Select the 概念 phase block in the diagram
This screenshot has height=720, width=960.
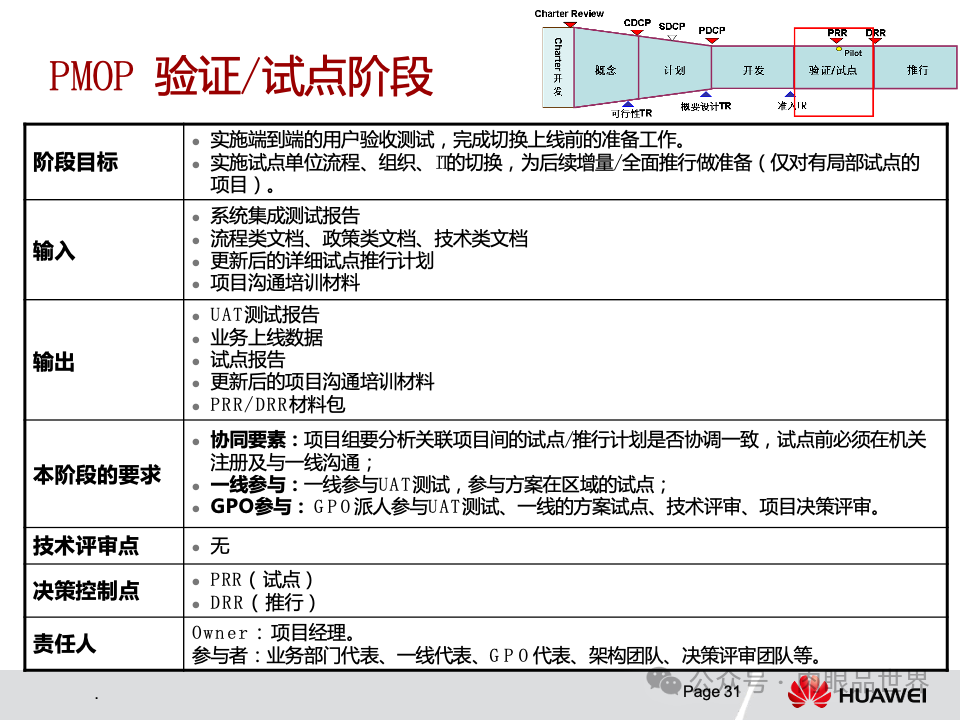[x=606, y=68]
